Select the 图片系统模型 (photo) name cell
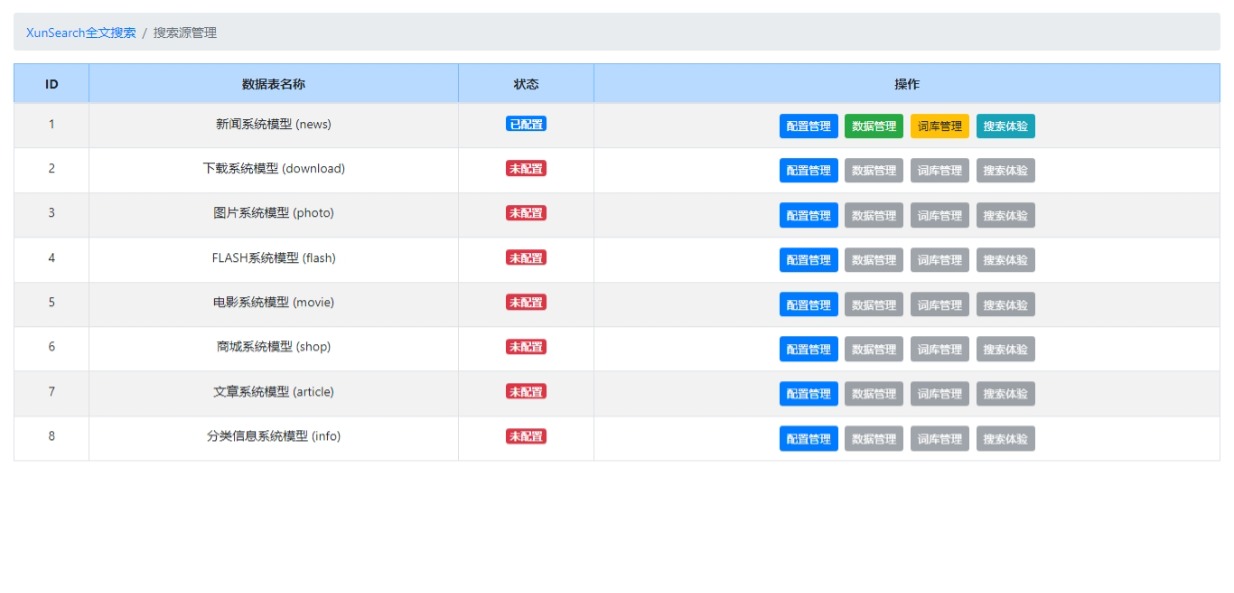Image resolution: width=1234 pixels, height=593 pixels. coord(273,213)
